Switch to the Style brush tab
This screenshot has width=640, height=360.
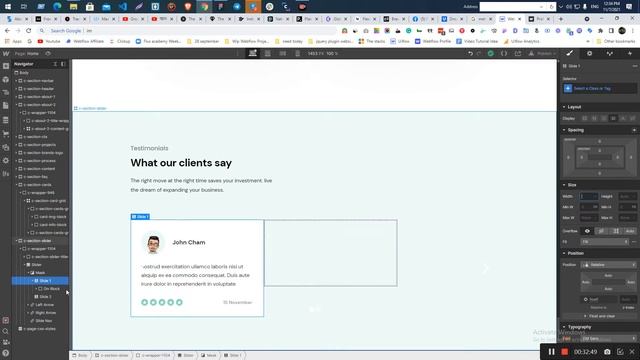569,53
